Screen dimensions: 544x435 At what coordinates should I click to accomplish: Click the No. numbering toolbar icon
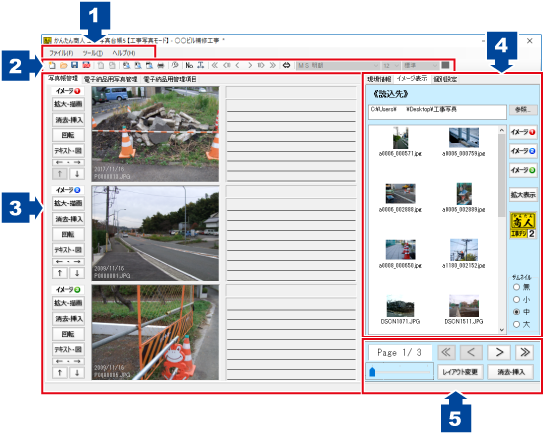[189, 65]
